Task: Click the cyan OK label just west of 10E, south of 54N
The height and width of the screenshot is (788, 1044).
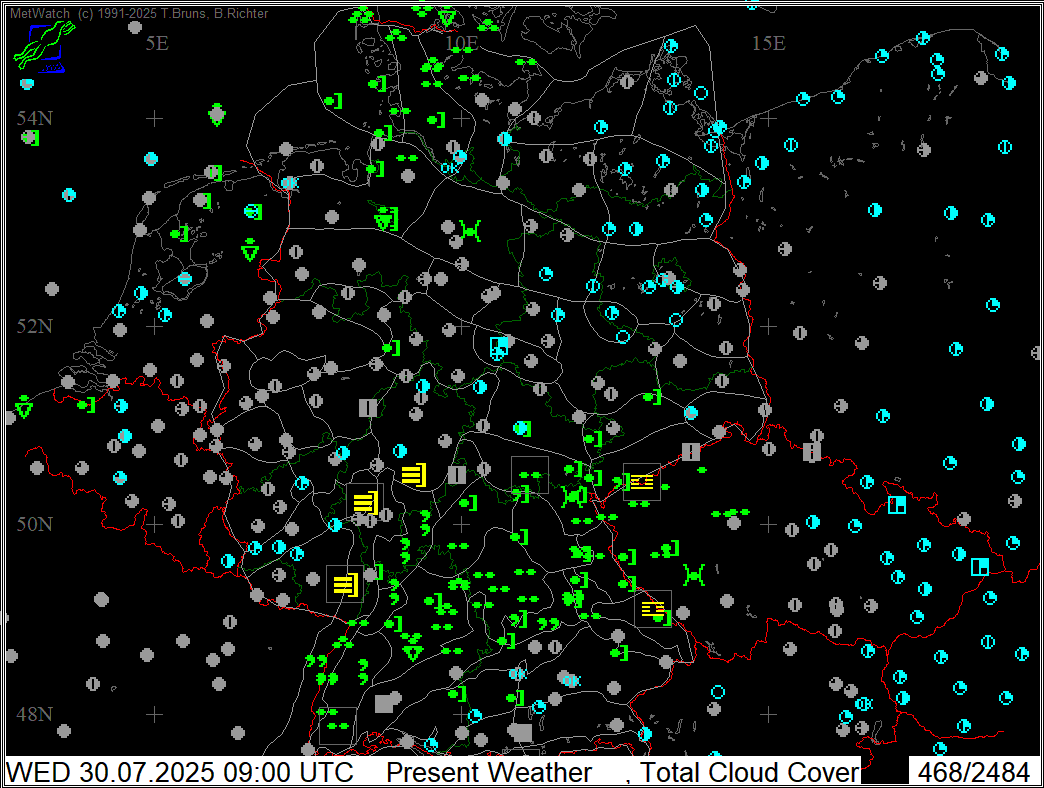Action: coord(449,168)
